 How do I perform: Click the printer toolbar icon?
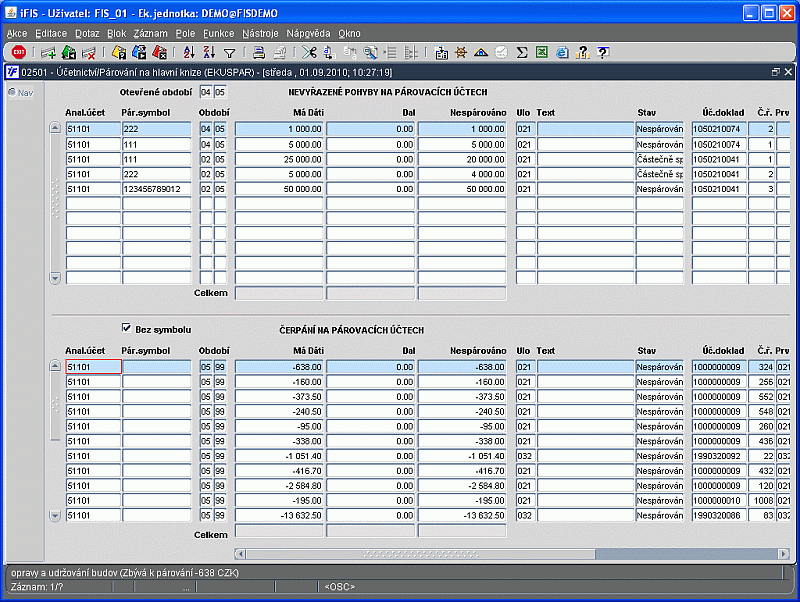click(259, 53)
